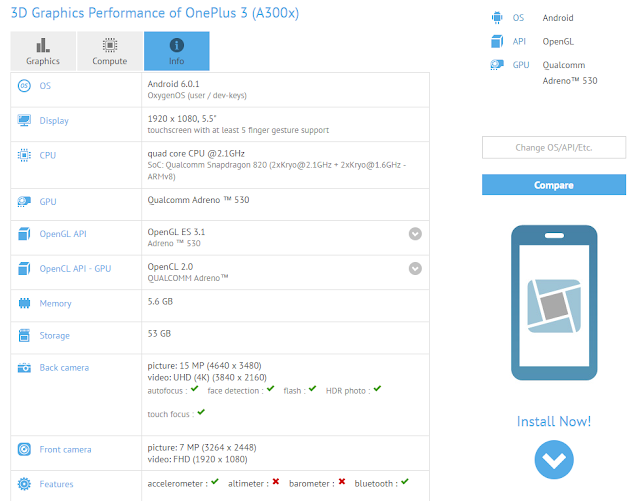Click the GPU row icon in table
Viewport: 640px width, 501px height.
[24, 202]
